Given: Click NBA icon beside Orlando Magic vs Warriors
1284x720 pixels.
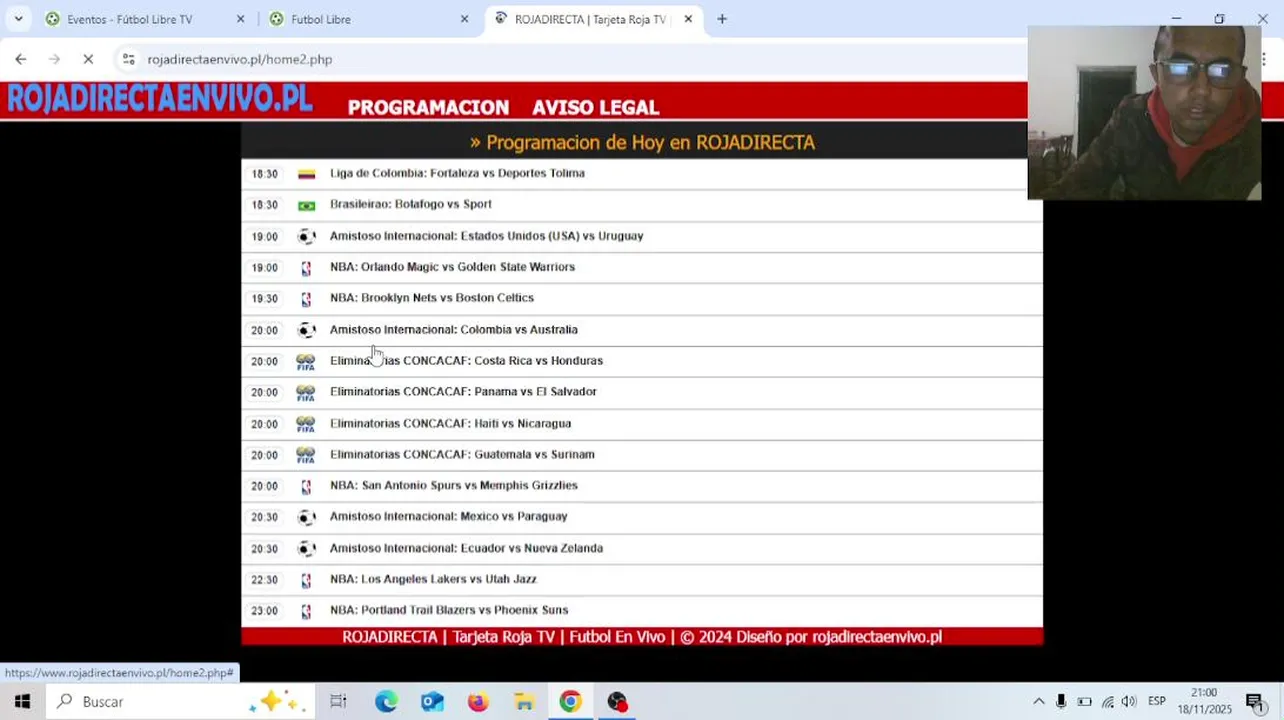Looking at the screenshot, I should (306, 268).
